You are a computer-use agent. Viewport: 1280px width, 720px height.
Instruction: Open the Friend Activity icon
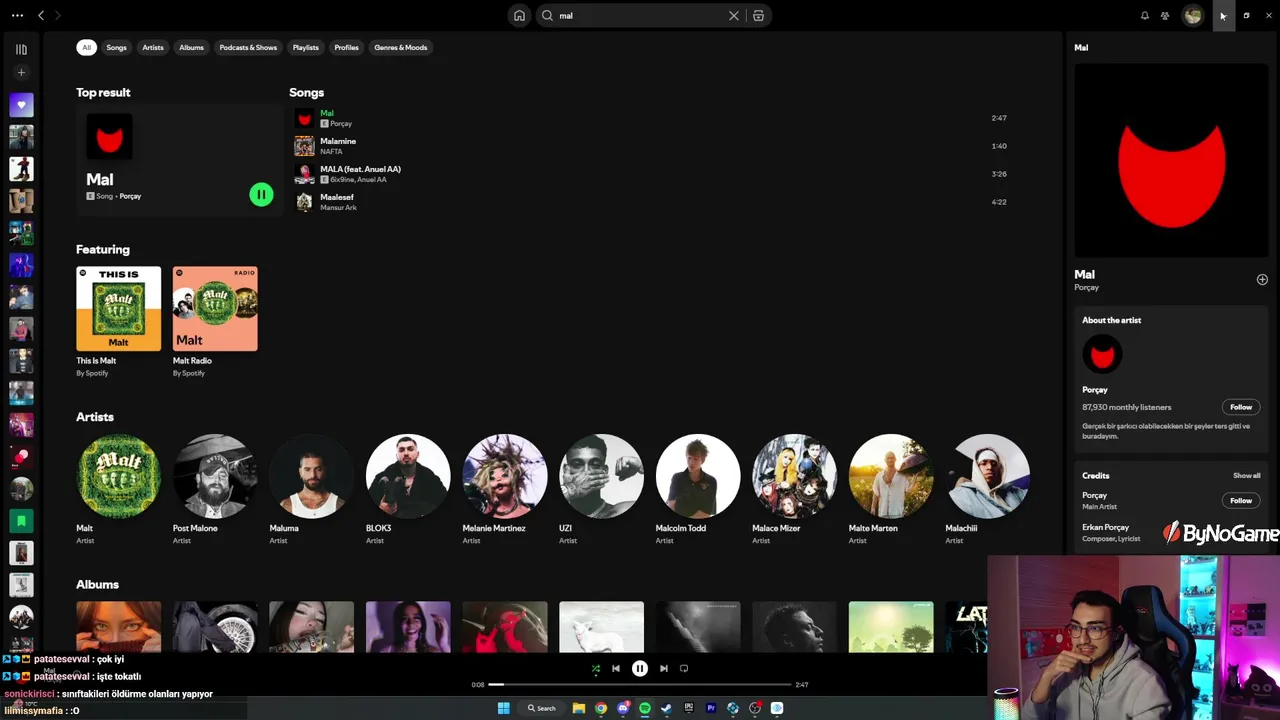tap(1166, 15)
